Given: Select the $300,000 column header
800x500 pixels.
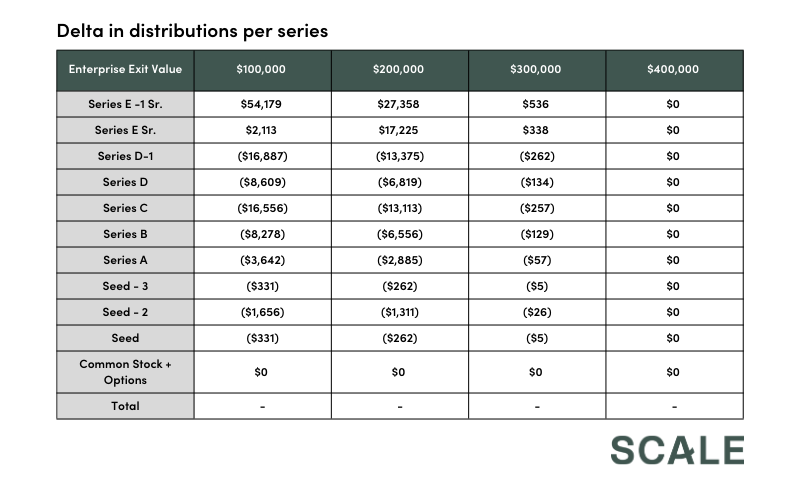Looking at the screenshot, I should [x=537, y=70].
